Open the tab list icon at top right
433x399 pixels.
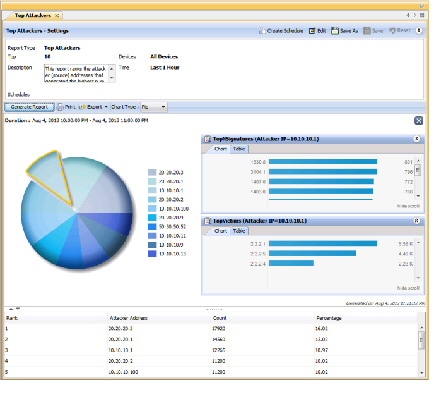pyautogui.click(x=422, y=15)
